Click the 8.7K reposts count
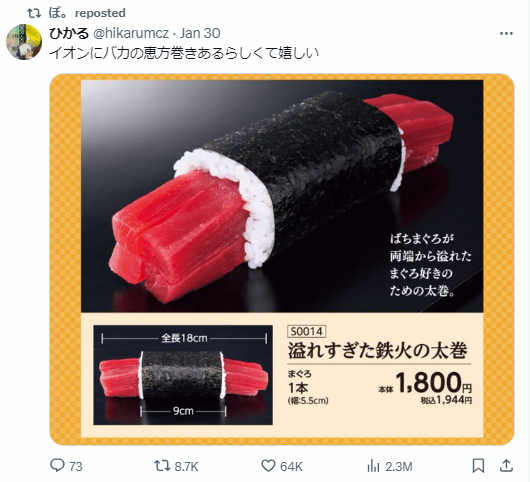 point(186,467)
